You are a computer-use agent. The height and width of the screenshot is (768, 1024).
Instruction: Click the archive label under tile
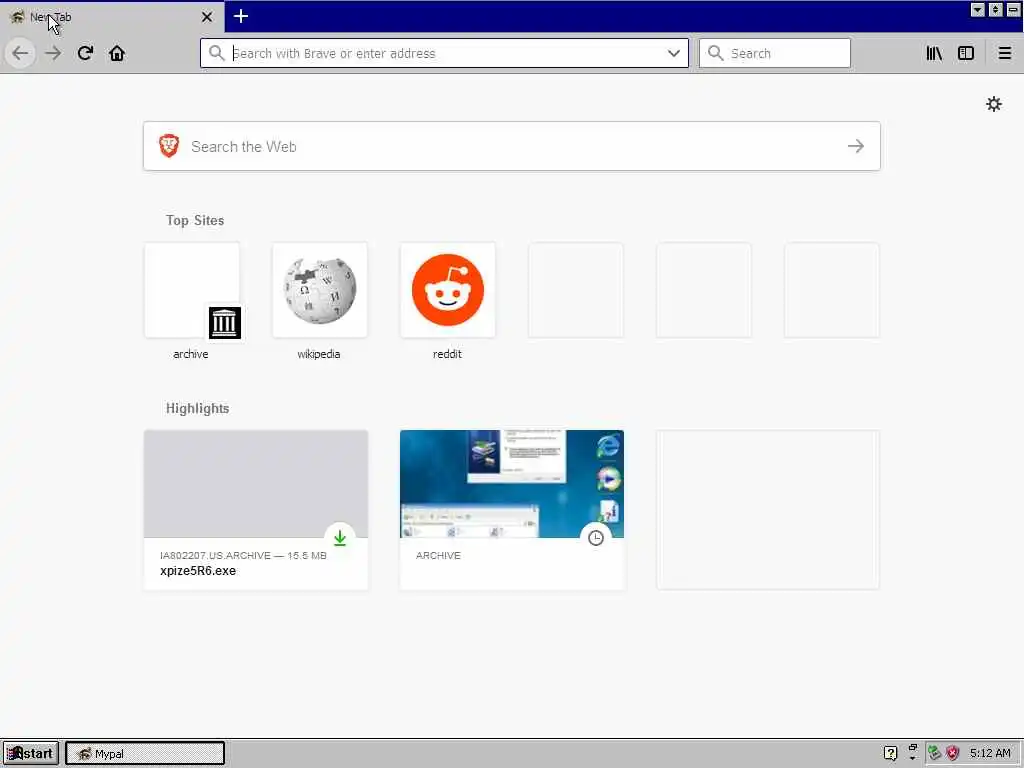(191, 354)
